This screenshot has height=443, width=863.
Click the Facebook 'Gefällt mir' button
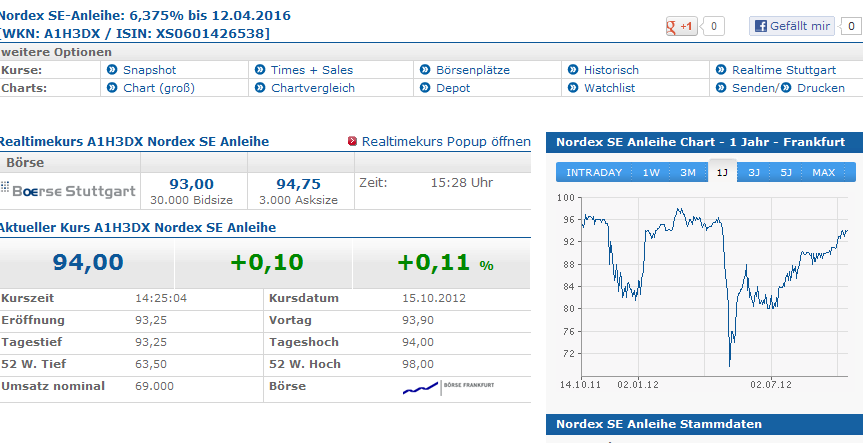[791, 27]
